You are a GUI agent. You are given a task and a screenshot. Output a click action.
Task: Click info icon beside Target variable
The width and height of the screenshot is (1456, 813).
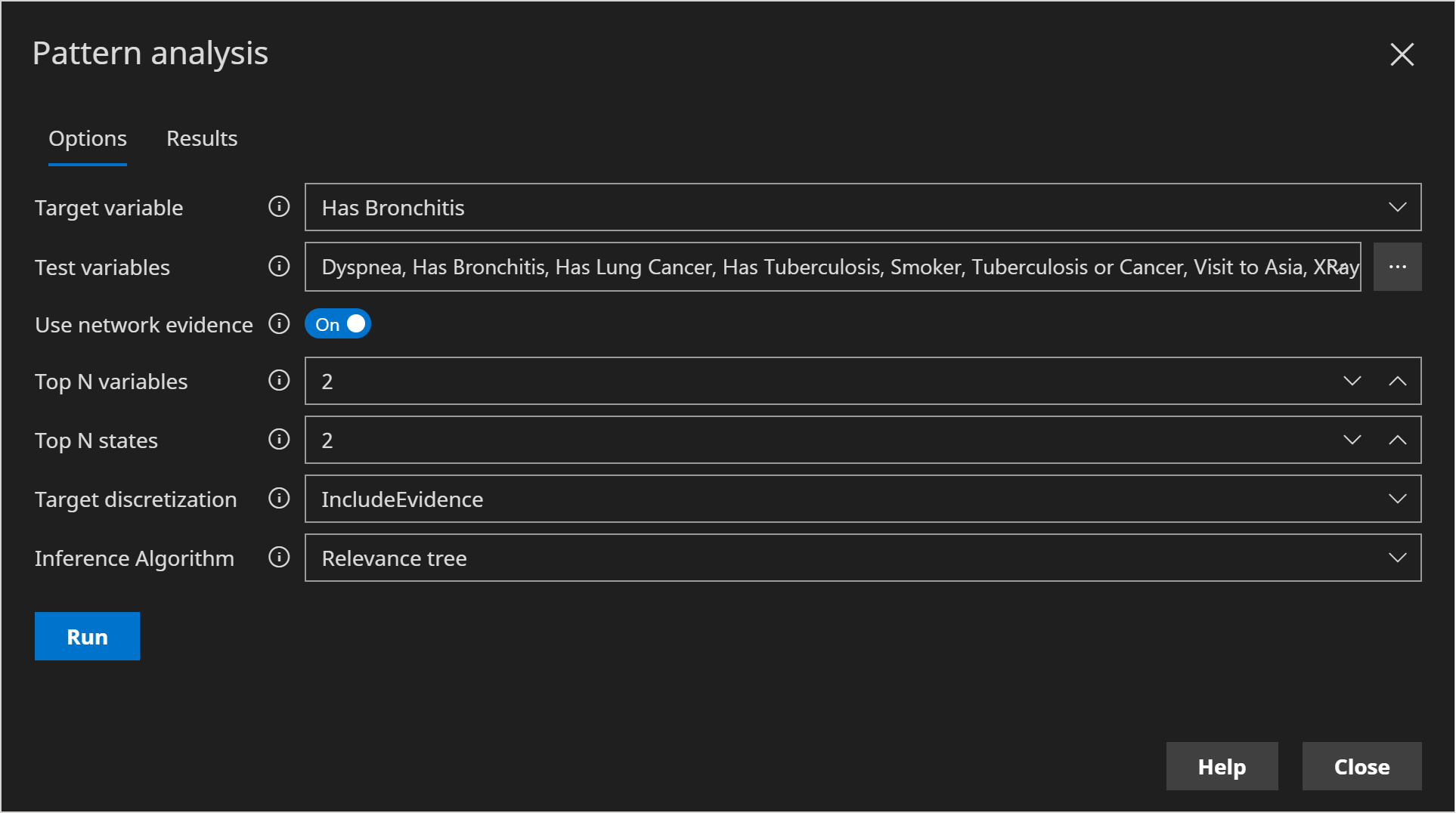point(279,207)
